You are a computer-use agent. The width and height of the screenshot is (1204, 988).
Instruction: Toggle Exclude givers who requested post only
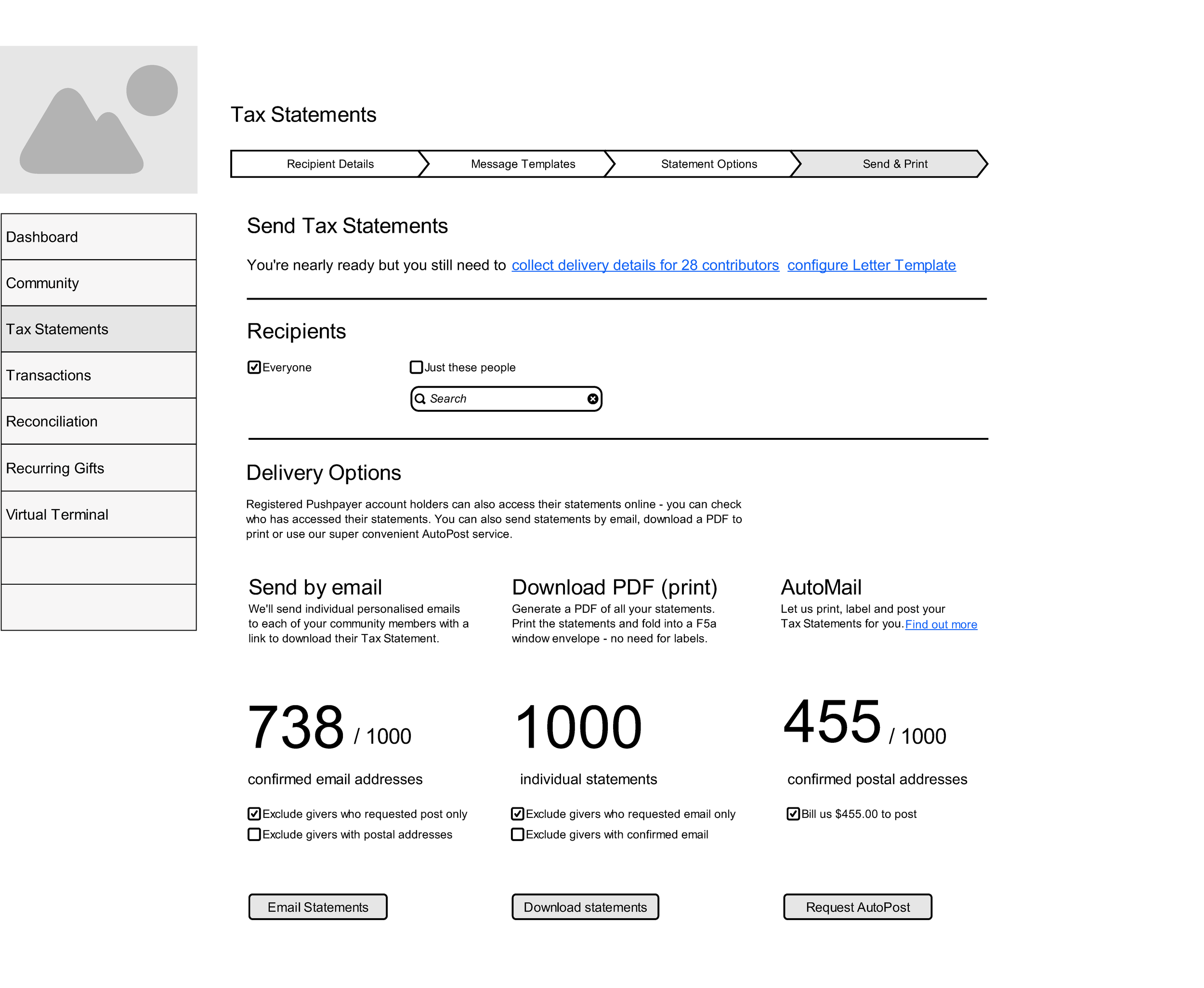coord(254,814)
